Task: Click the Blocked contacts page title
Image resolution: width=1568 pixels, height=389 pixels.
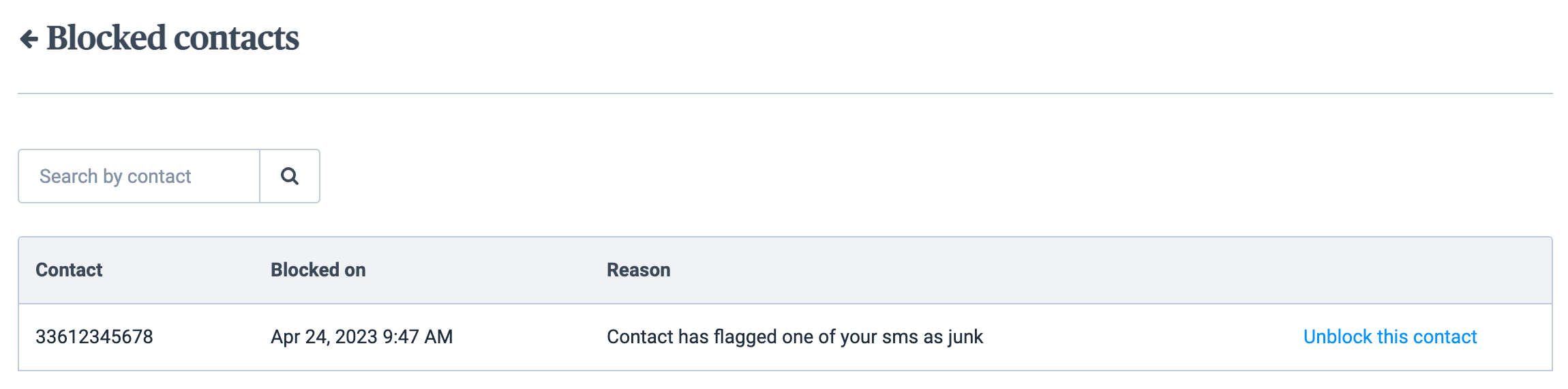Action: 172,38
